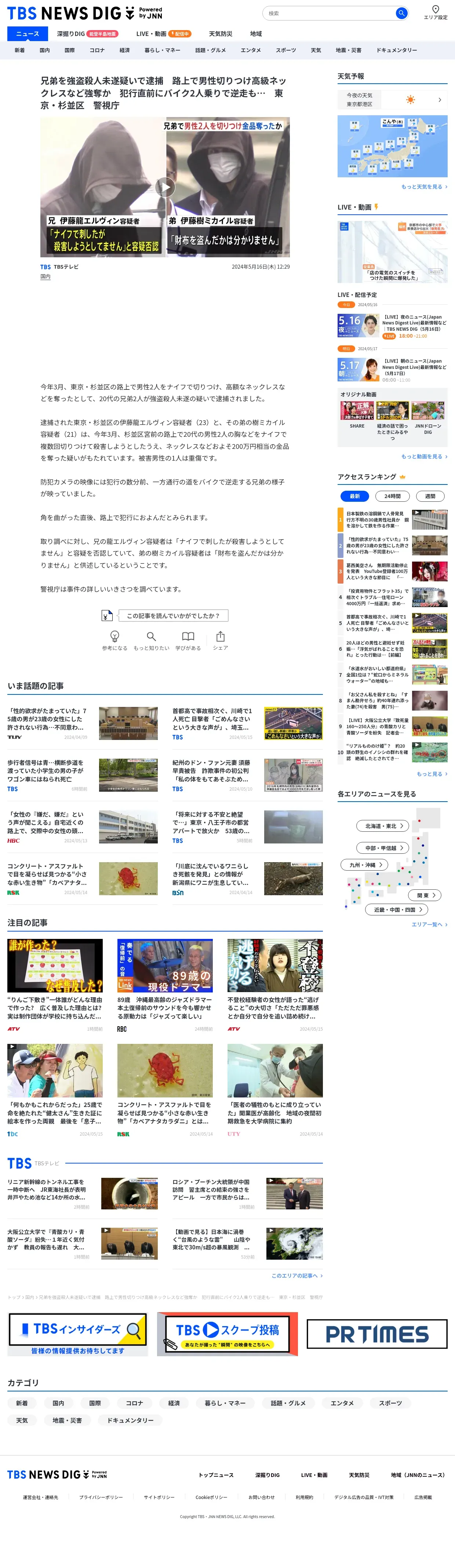Select the 24時間 ranking toggle
The width and height of the screenshot is (455, 1568).
click(x=392, y=496)
